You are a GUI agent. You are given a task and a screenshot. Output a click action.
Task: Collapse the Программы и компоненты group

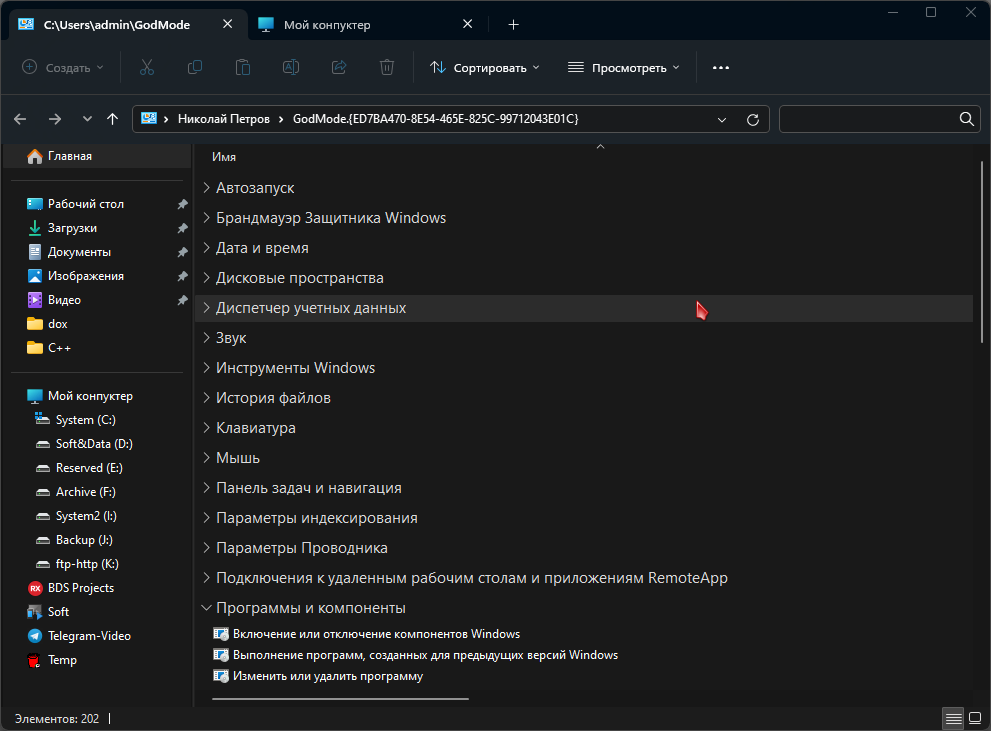[206, 608]
